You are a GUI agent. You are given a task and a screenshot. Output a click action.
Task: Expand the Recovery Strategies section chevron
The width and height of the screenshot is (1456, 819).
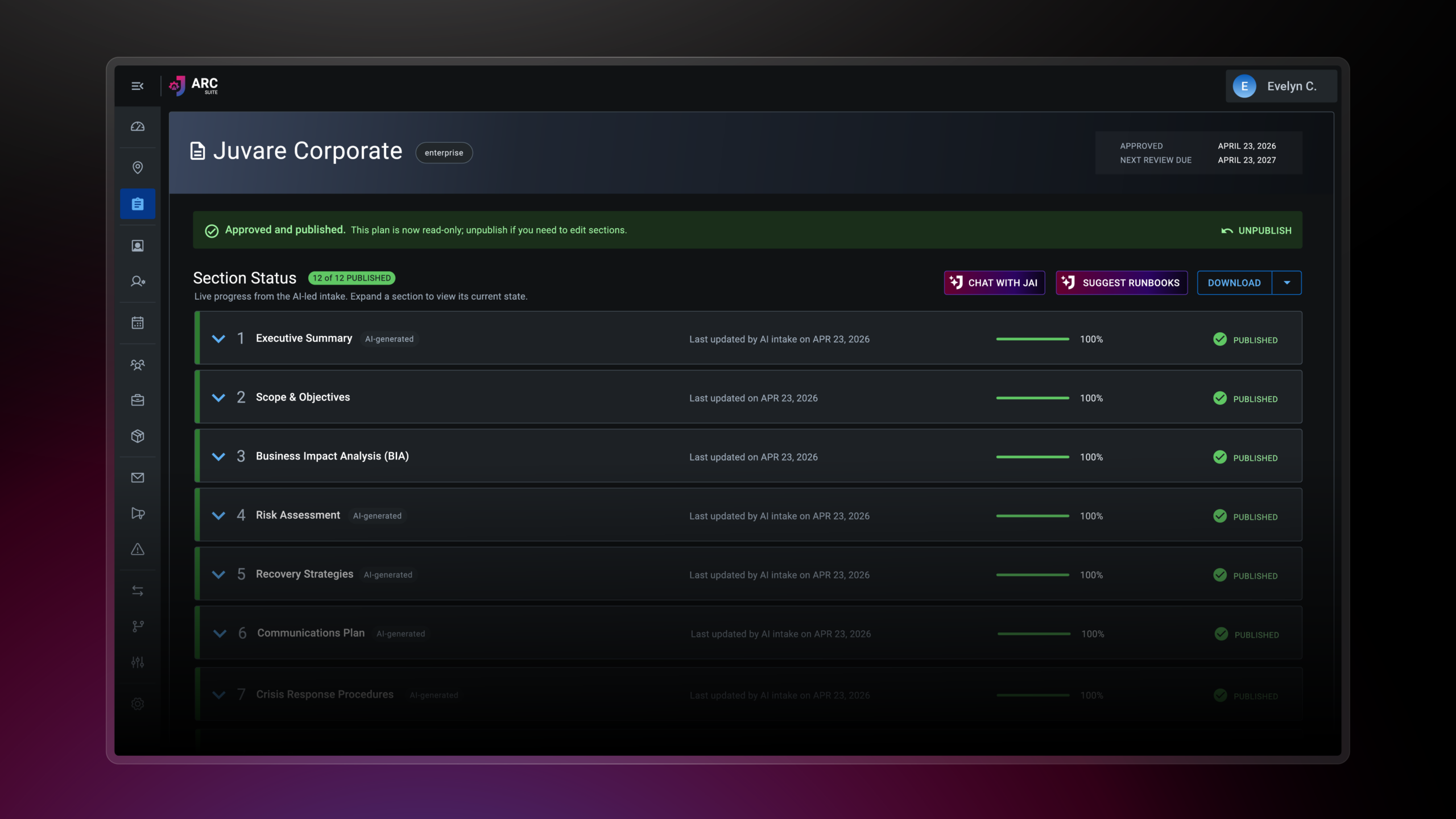click(218, 574)
